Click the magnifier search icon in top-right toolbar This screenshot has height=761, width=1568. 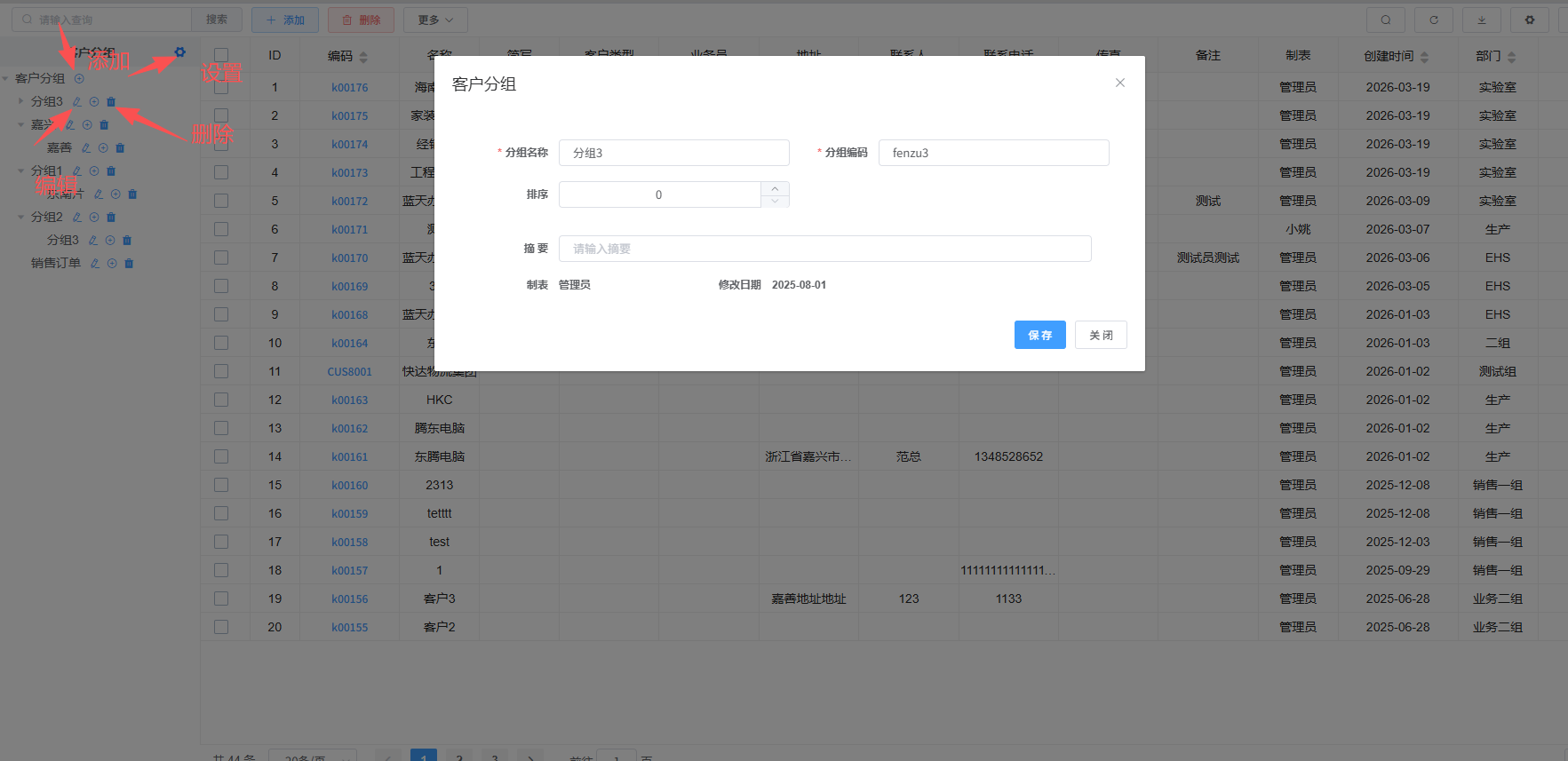tap(1385, 20)
